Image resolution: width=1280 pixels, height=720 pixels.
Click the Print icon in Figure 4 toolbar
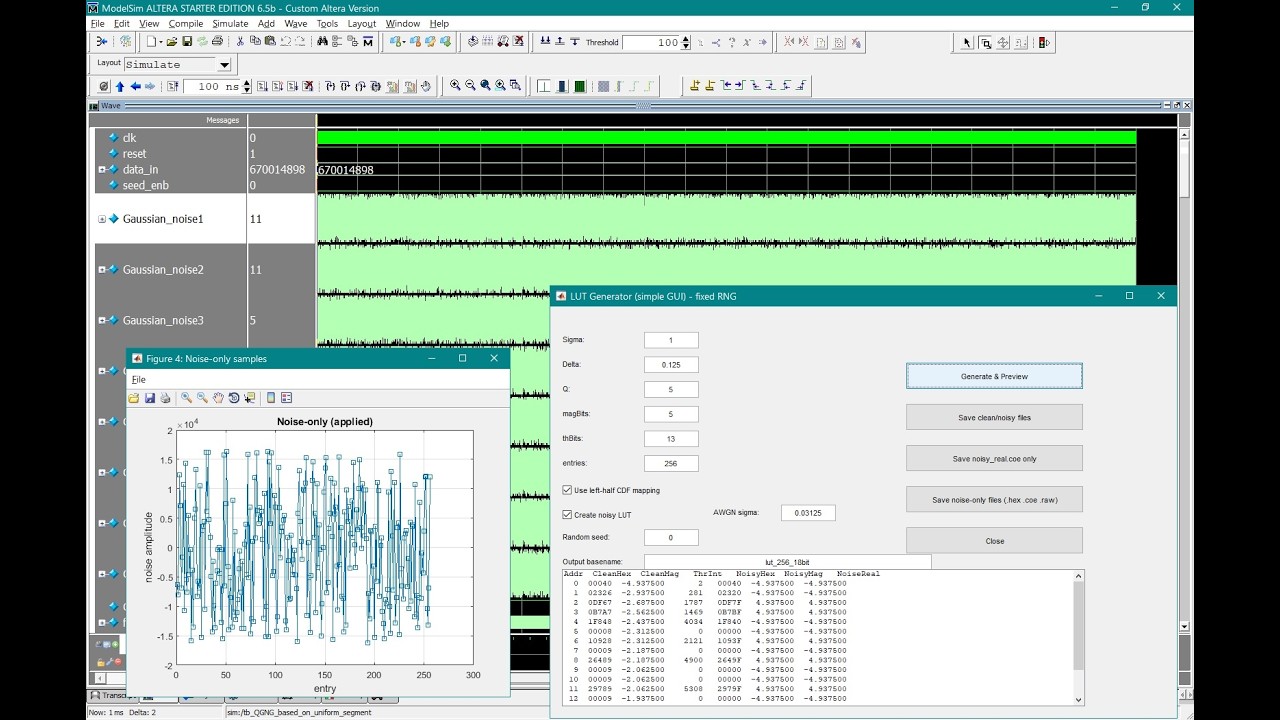165,397
